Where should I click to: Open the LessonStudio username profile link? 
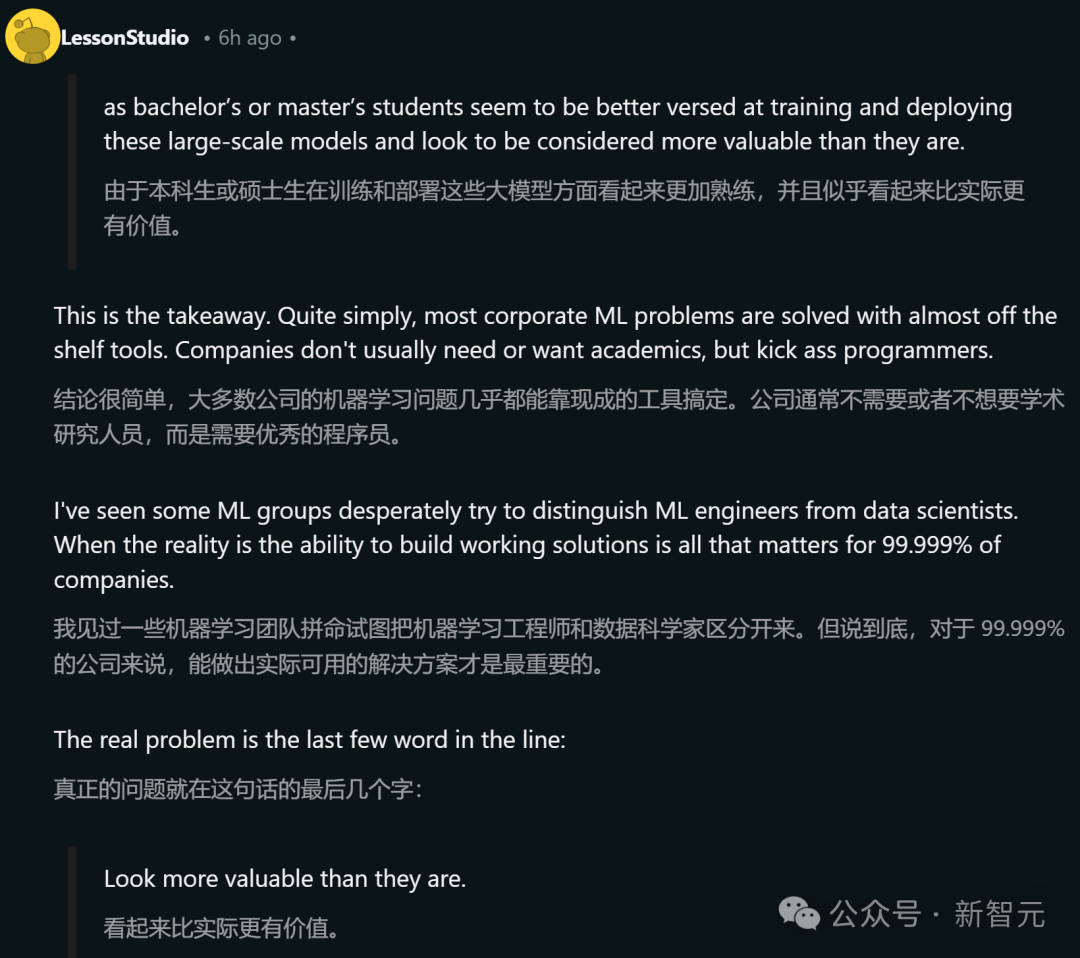[125, 38]
